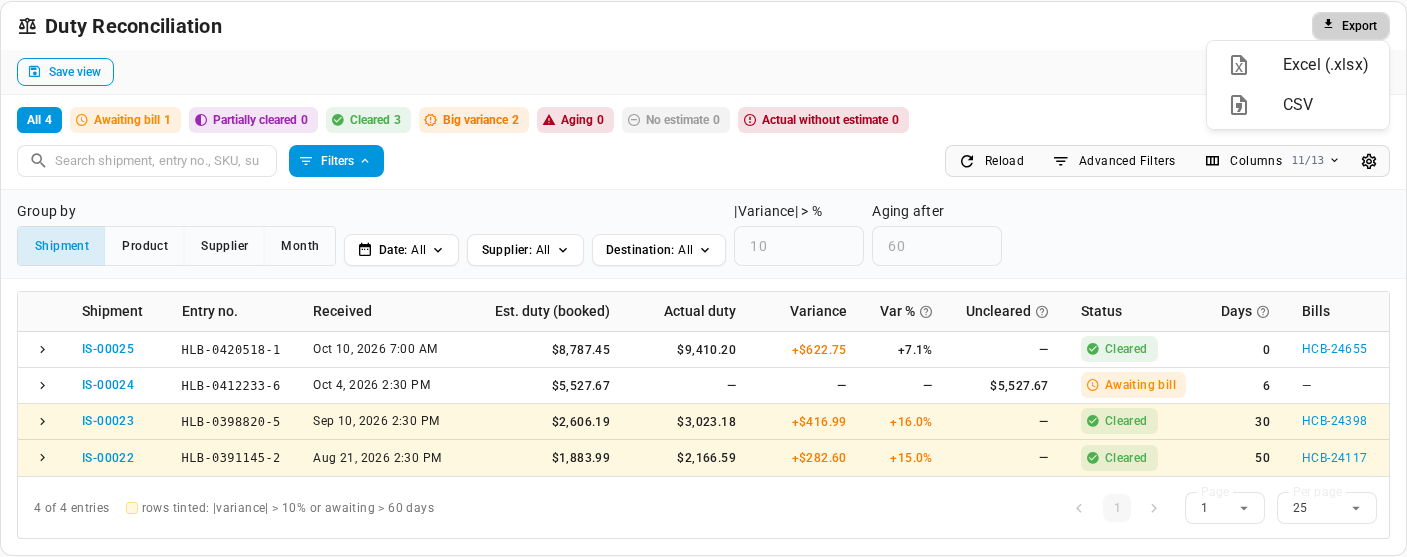Open Advanced Filters
Screen dimensions: 1407x557
[x=1114, y=161]
